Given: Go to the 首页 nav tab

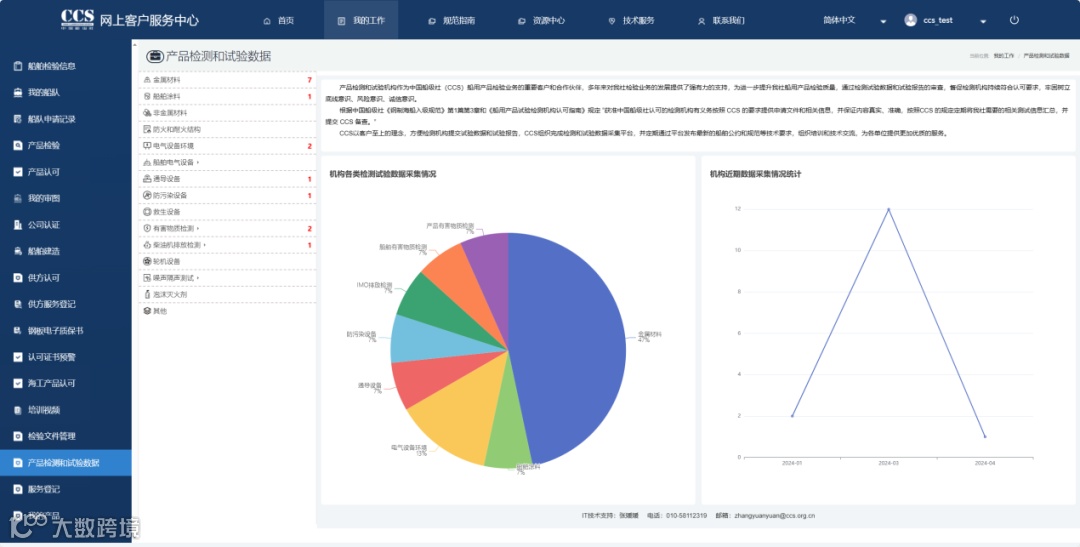Looking at the screenshot, I should pos(279,21).
